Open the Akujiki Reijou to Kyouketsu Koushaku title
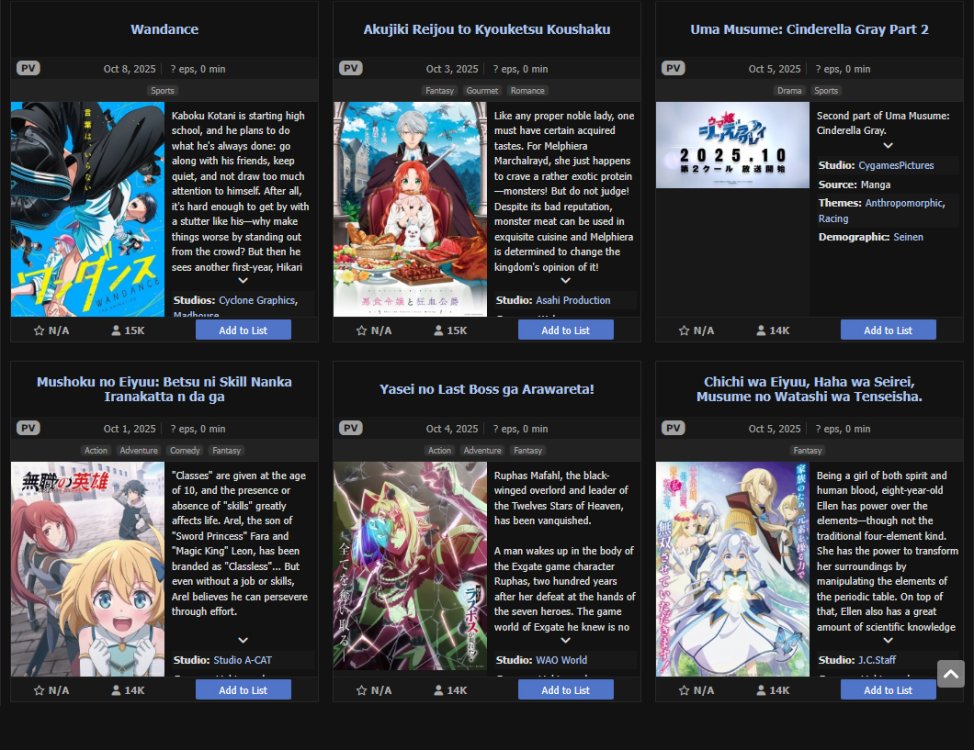 (x=487, y=29)
